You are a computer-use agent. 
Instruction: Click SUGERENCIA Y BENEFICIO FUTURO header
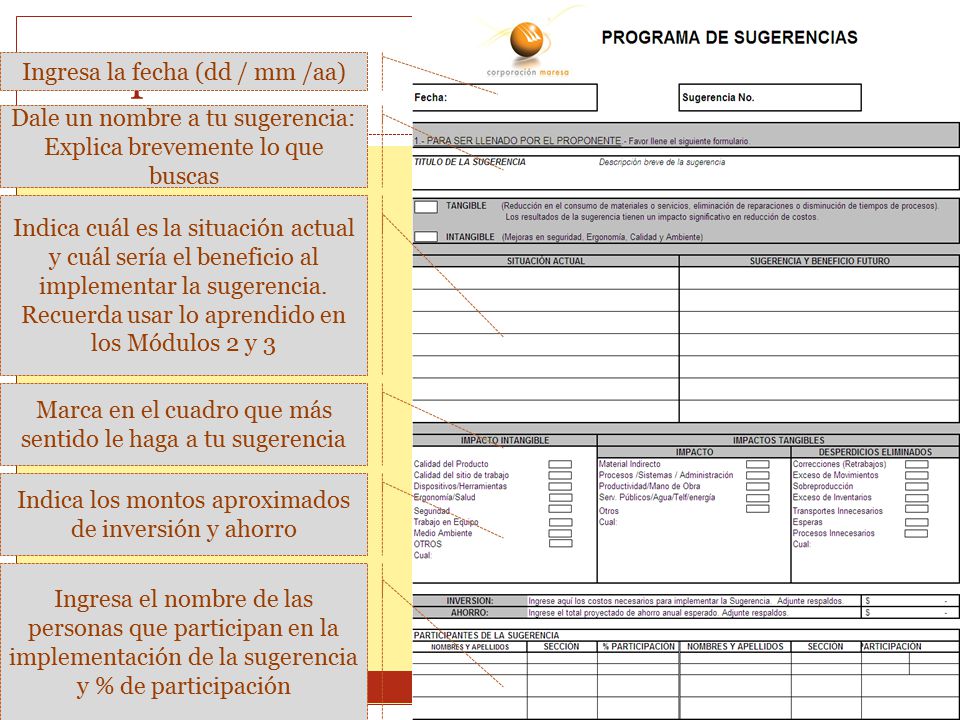point(820,261)
